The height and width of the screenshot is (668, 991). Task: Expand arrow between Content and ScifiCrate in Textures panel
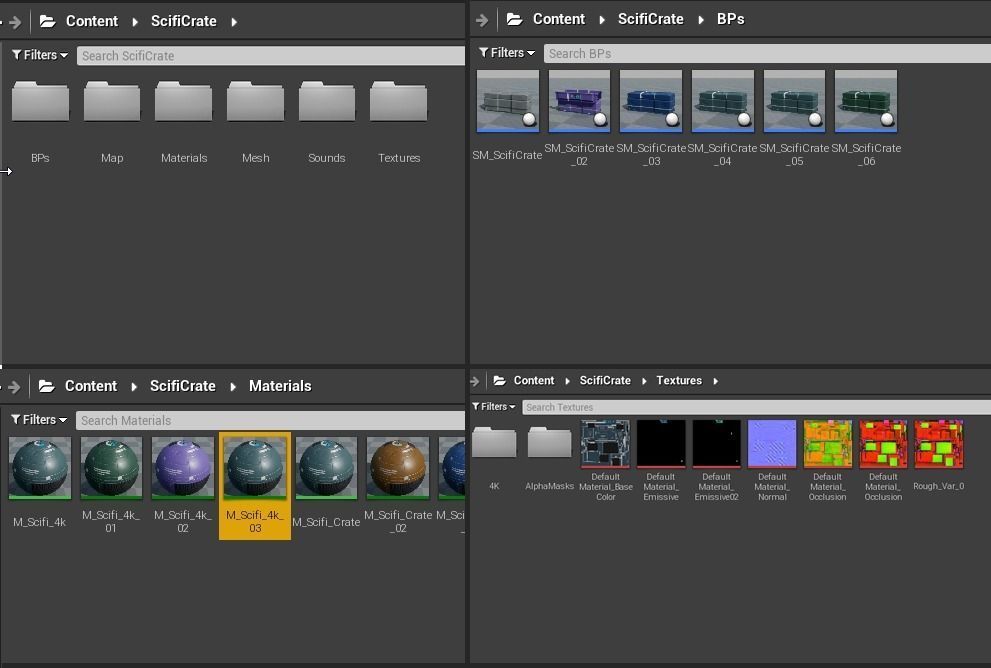point(567,381)
